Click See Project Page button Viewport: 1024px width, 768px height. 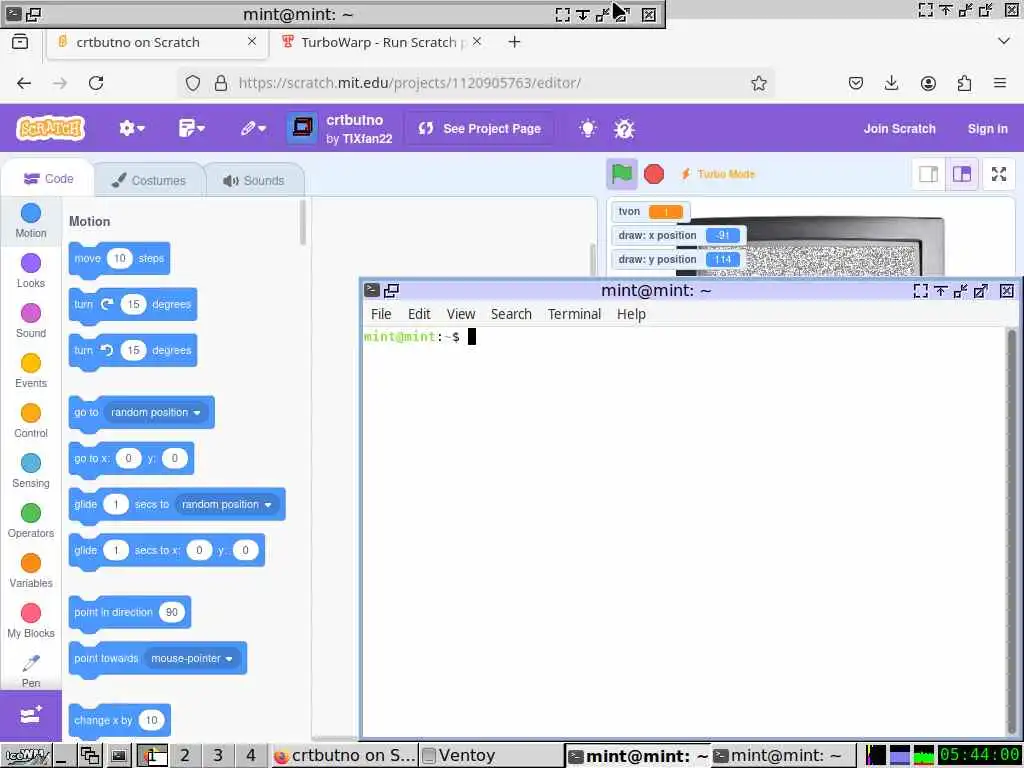479,128
